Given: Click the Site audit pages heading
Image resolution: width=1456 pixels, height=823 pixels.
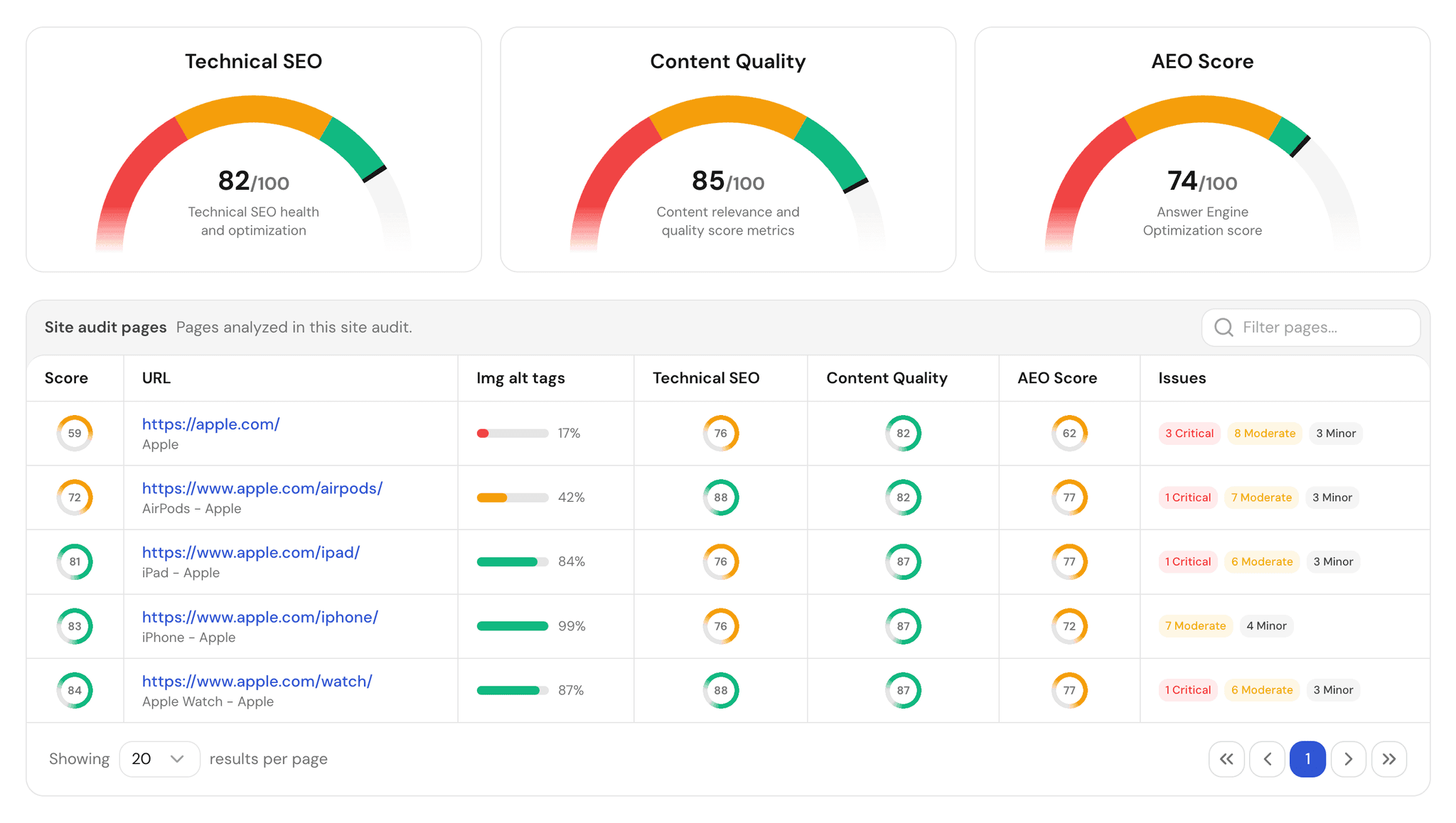Looking at the screenshot, I should click(105, 327).
